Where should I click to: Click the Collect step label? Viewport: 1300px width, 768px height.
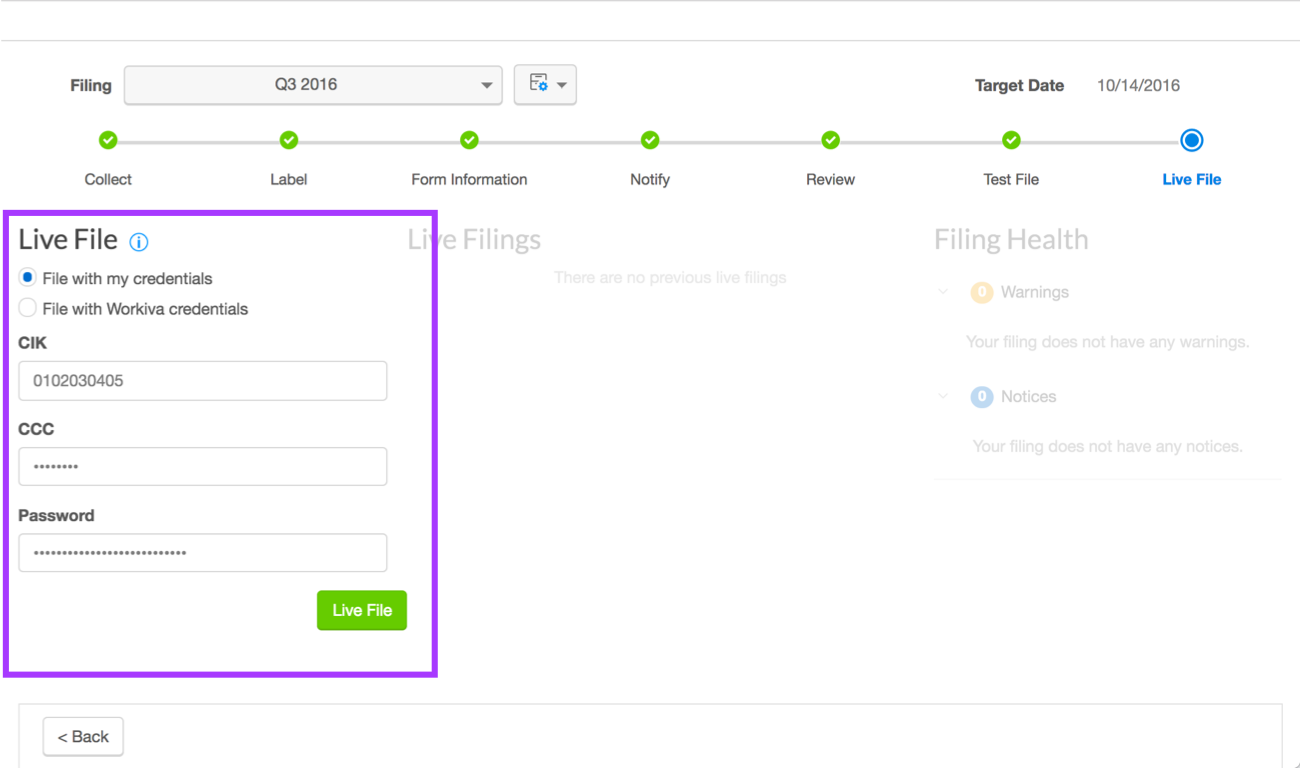[x=108, y=179]
